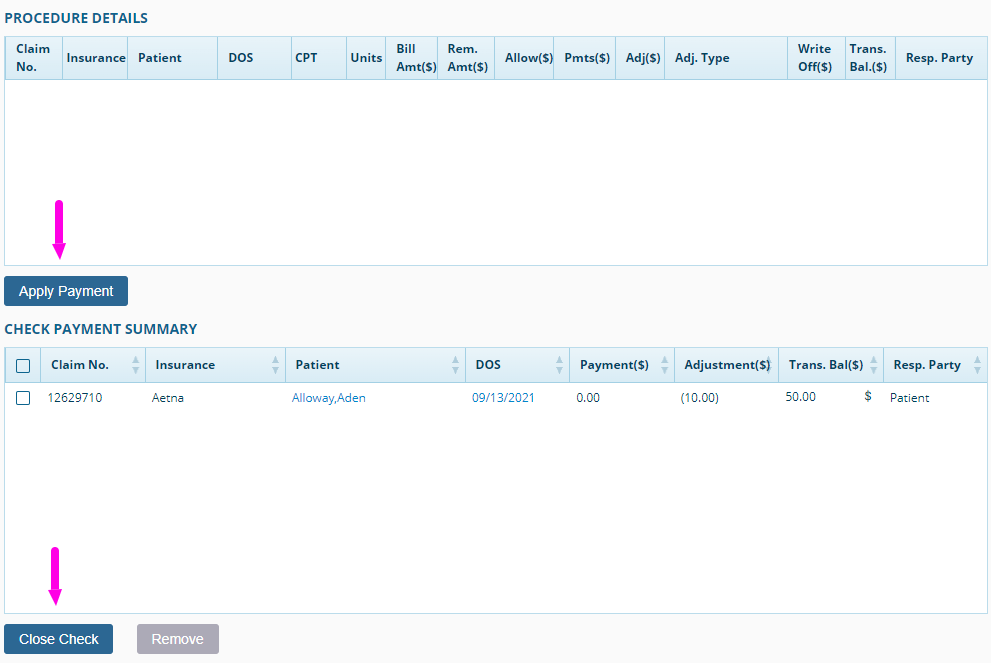Open the 09/13/2021 DOS link
Viewport: 991px width, 663px height.
(502, 398)
